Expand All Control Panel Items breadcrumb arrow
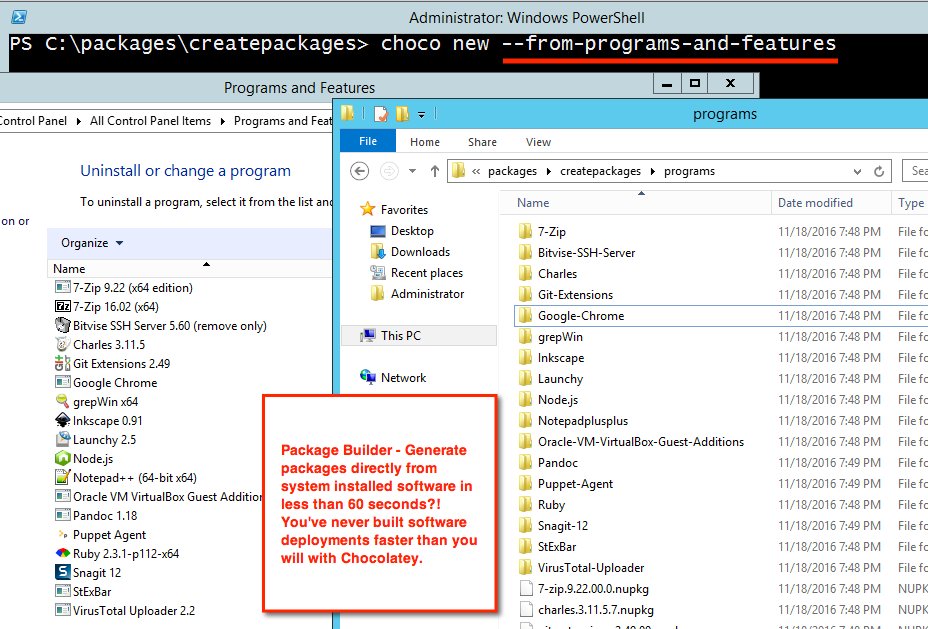928x629 pixels. point(223,121)
